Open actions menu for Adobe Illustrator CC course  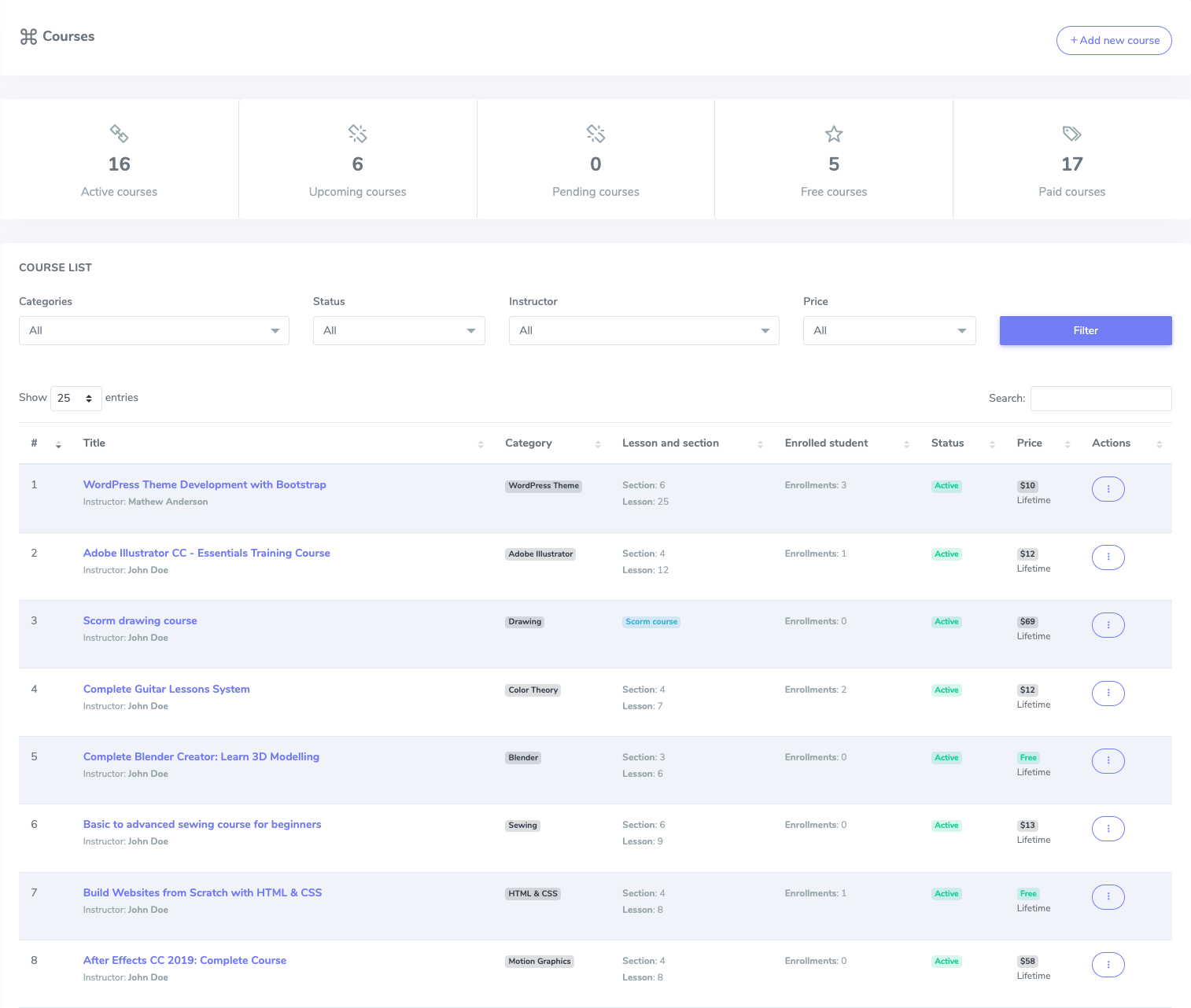pyautogui.click(x=1108, y=557)
